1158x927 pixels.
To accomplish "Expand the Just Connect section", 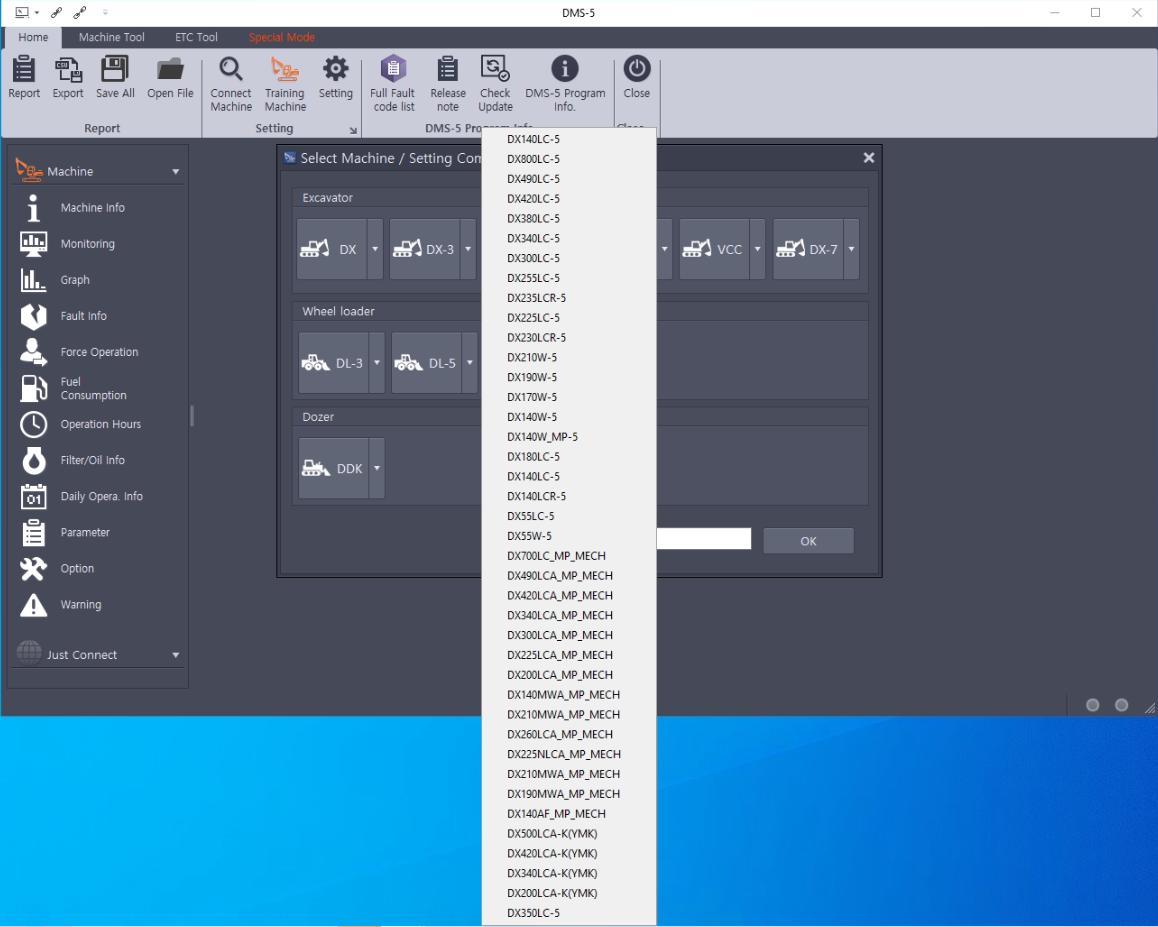I will (176, 656).
